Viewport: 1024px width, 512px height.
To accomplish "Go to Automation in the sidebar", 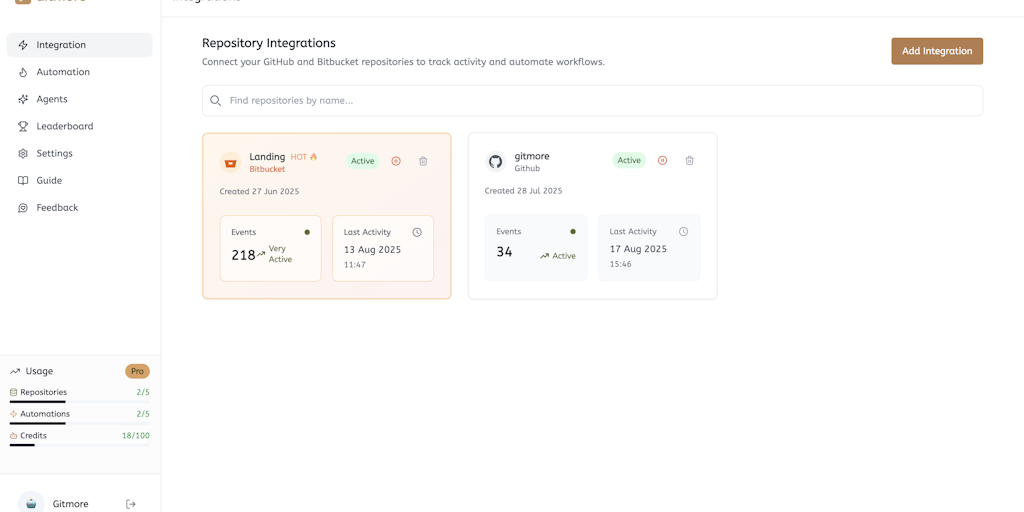I will point(63,72).
